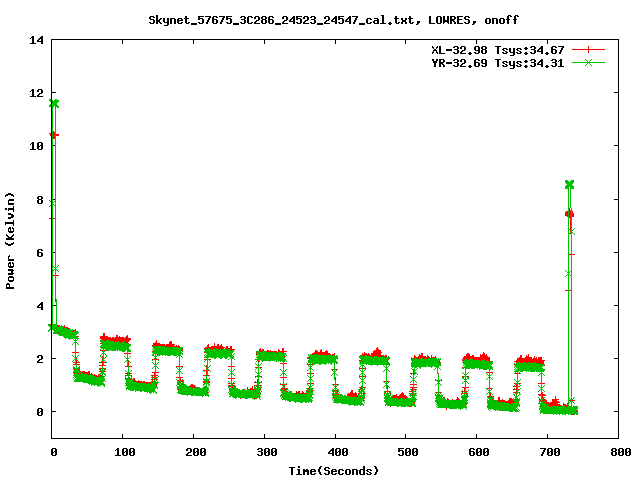This screenshot has width=640, height=480.
Task: Click the y-axis tick label 10
Action: coord(36,146)
